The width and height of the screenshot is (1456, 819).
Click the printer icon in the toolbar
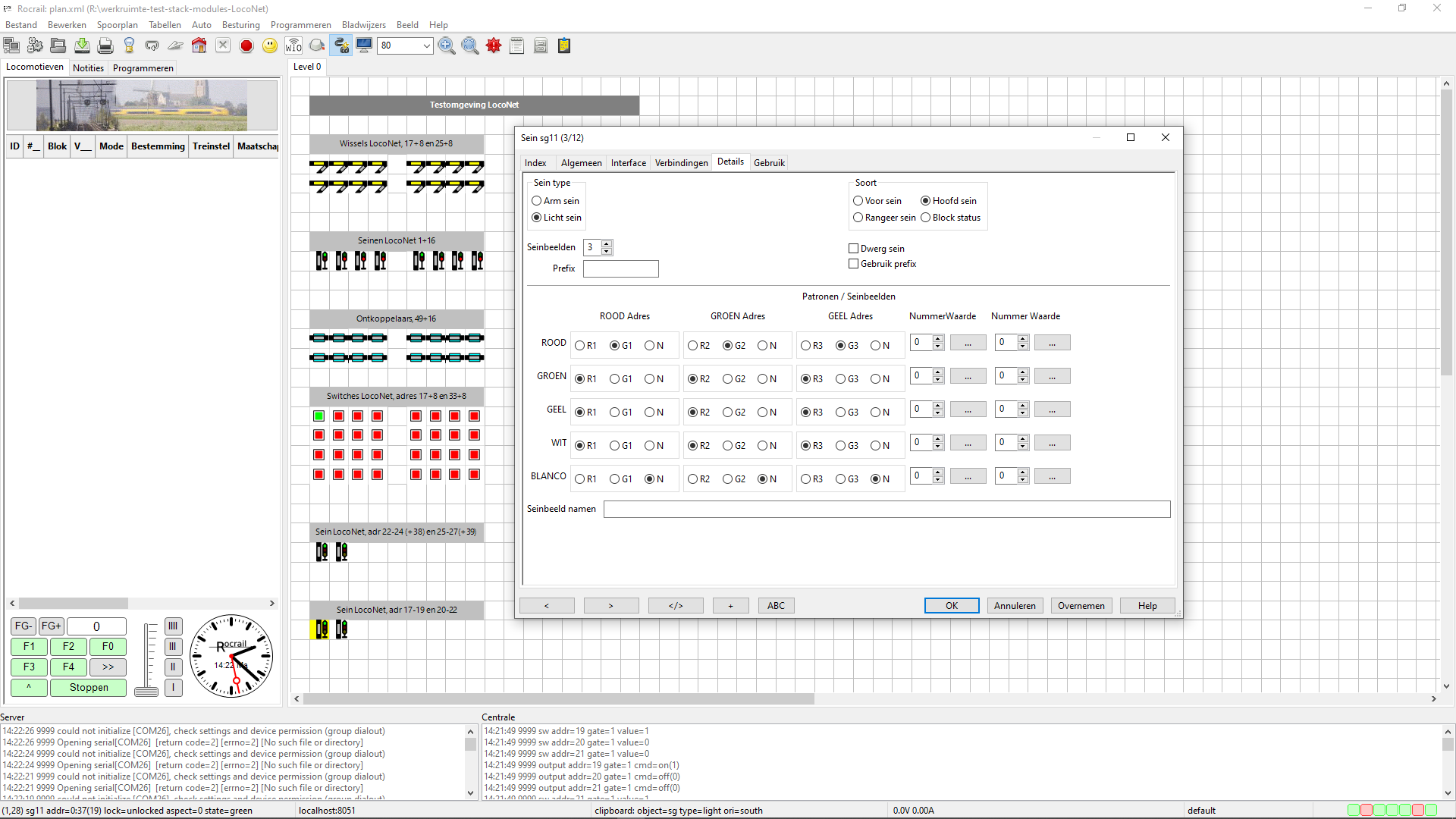click(105, 46)
